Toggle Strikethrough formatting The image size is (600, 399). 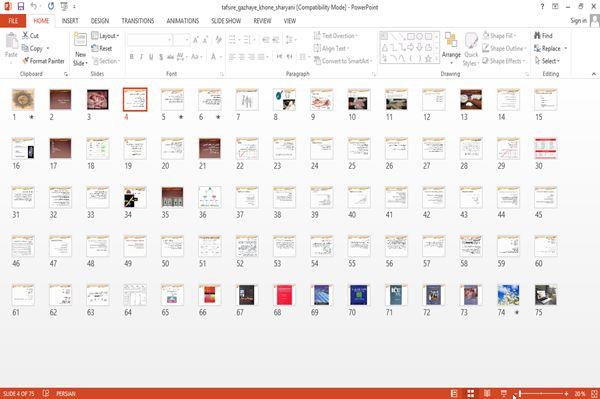pyautogui.click(x=170, y=57)
